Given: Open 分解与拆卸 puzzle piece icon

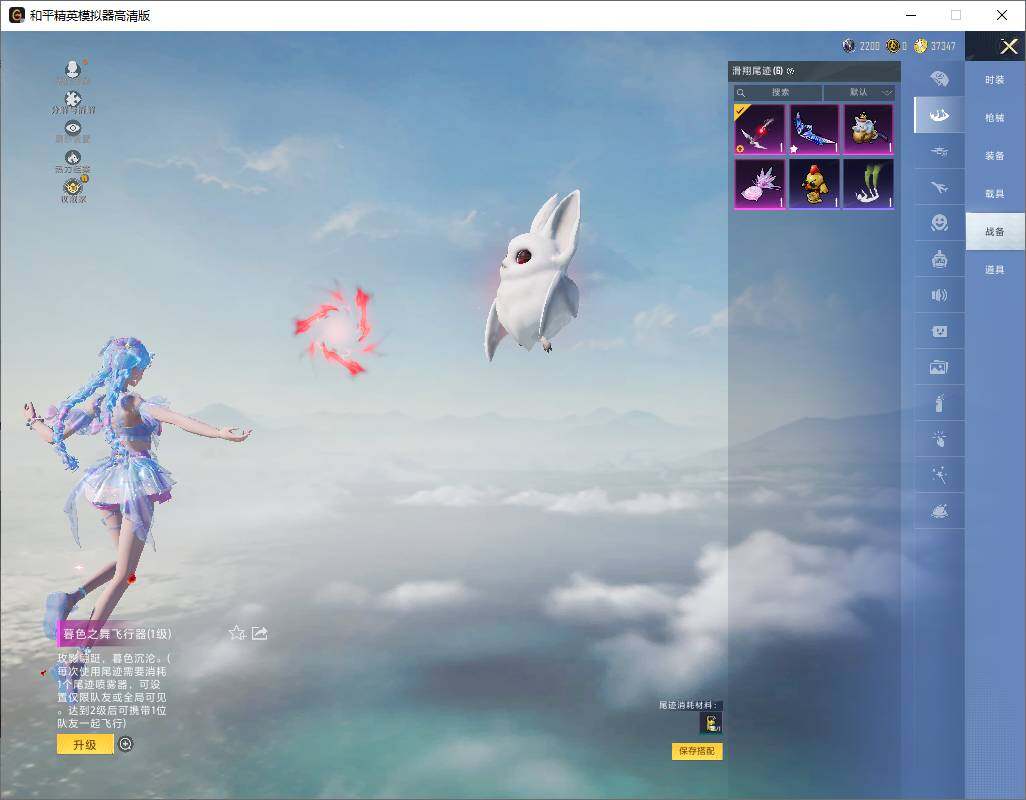Looking at the screenshot, I should click(x=73, y=99).
